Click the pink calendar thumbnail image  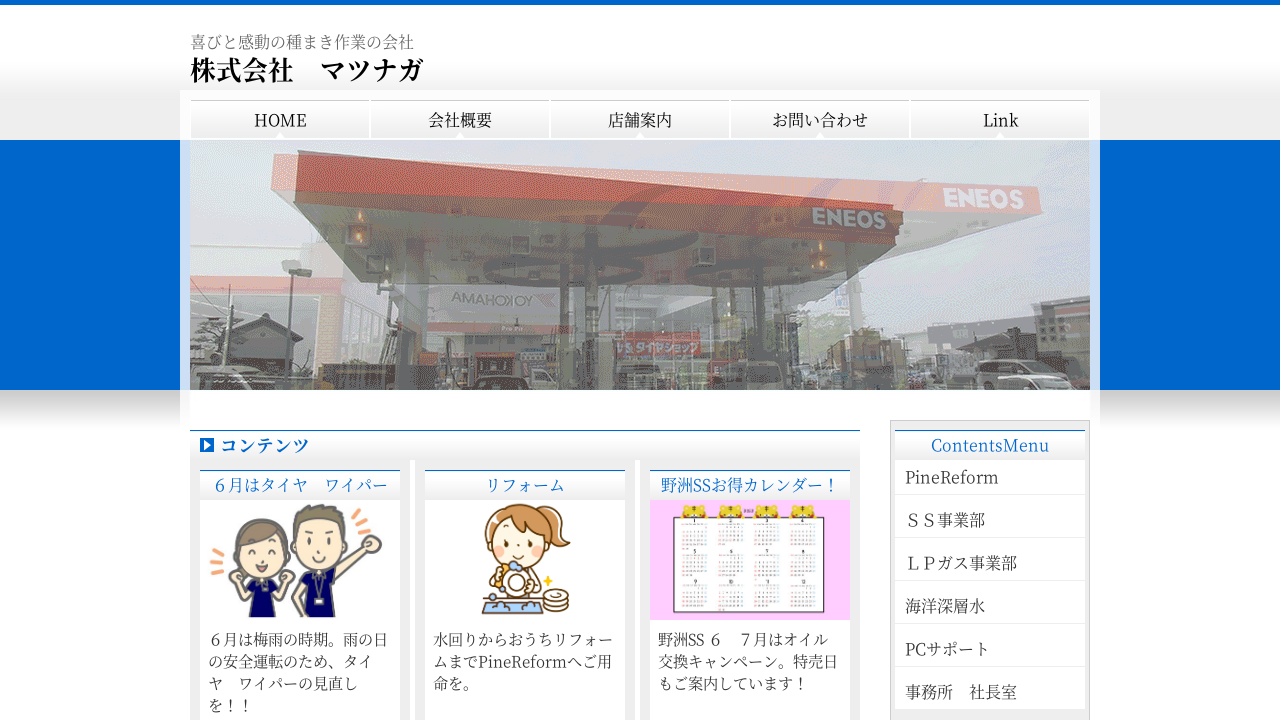750,560
